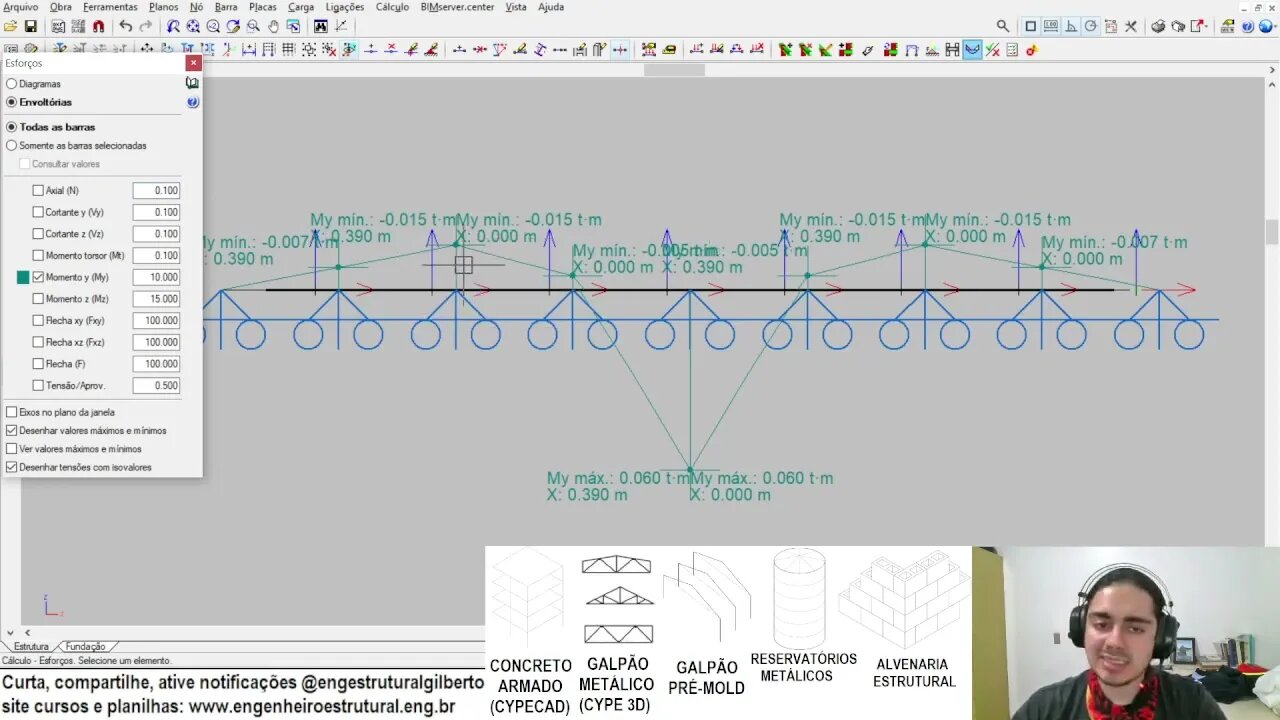Image resolution: width=1280 pixels, height=720 pixels.
Task: Click the Momento y teal color swatch
Action: tap(23, 277)
